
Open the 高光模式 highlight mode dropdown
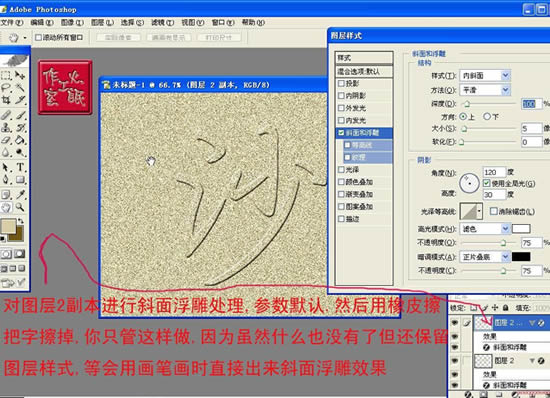tap(484, 229)
